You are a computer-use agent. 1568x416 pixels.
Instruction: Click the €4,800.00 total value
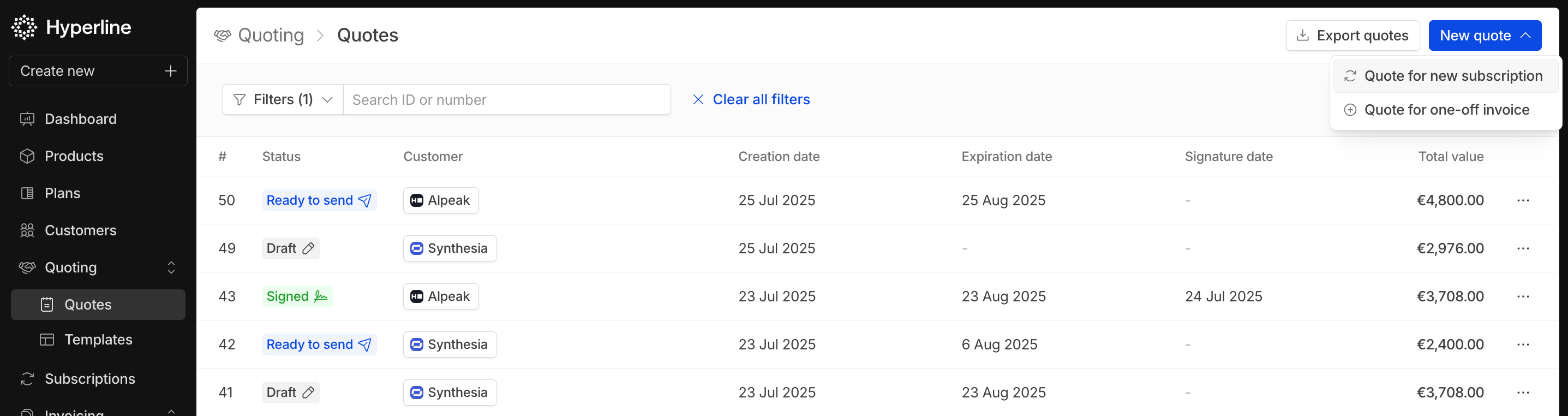pyautogui.click(x=1450, y=200)
